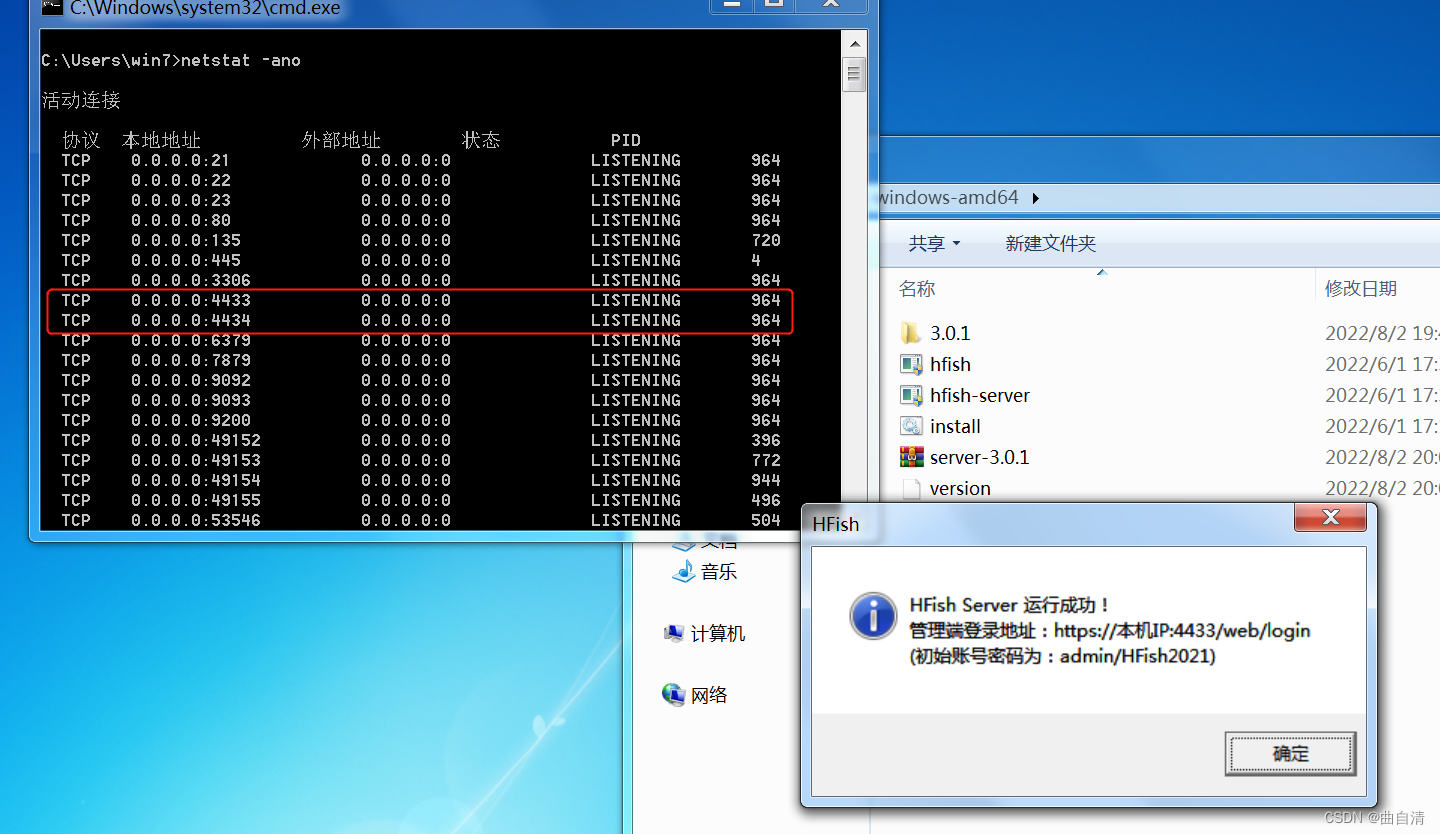This screenshot has height=834, width=1440.
Task: Sort files by 名称 column
Action: click(x=917, y=289)
